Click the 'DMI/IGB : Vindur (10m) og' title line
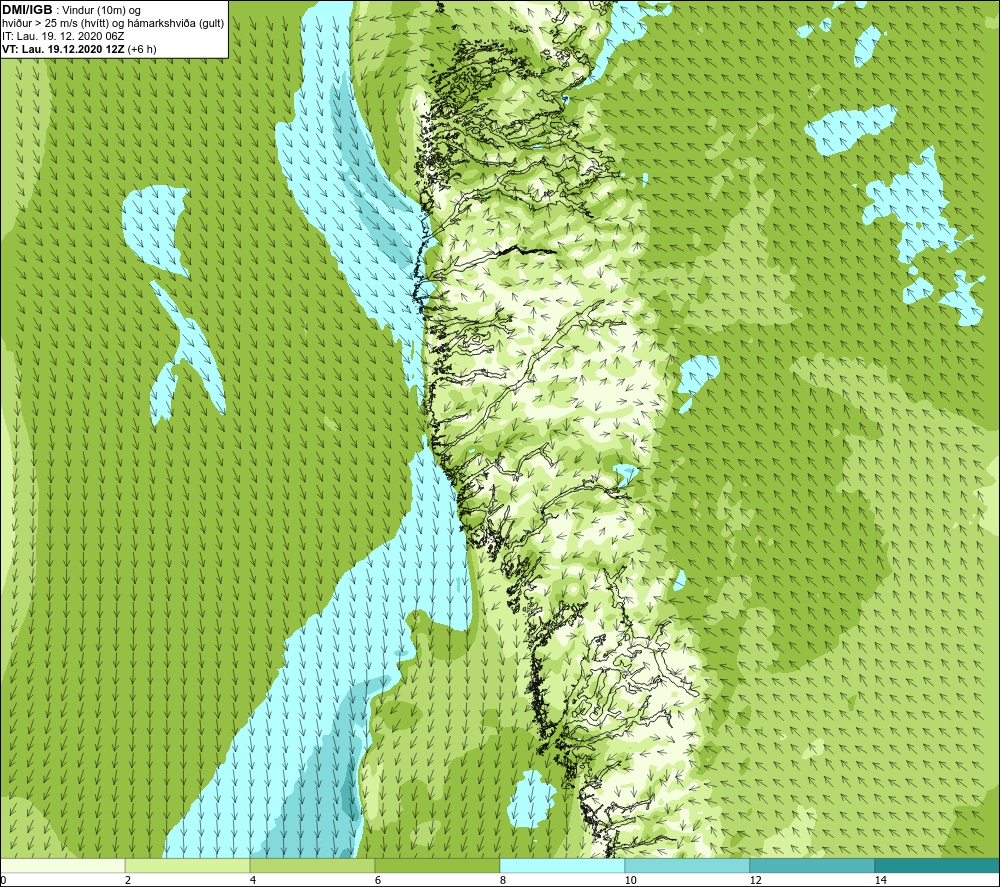 pos(72,10)
